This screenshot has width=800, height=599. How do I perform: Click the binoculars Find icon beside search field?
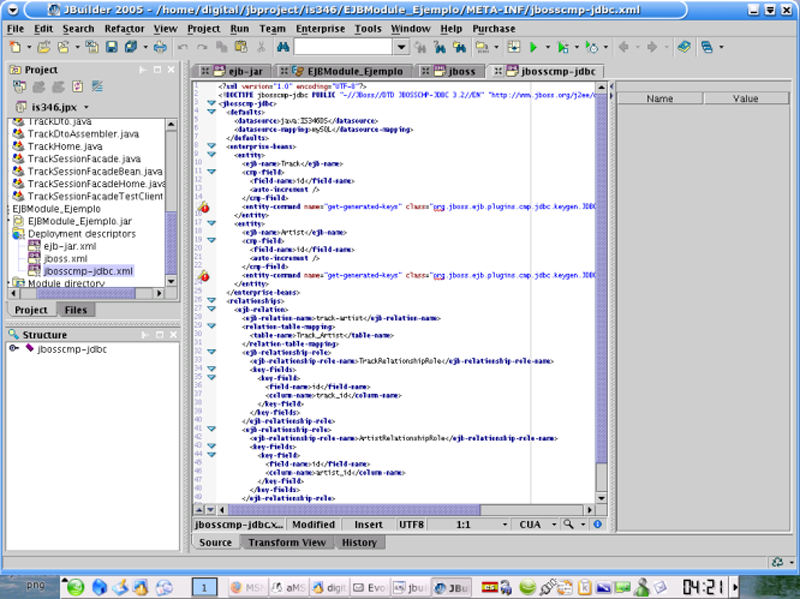283,47
